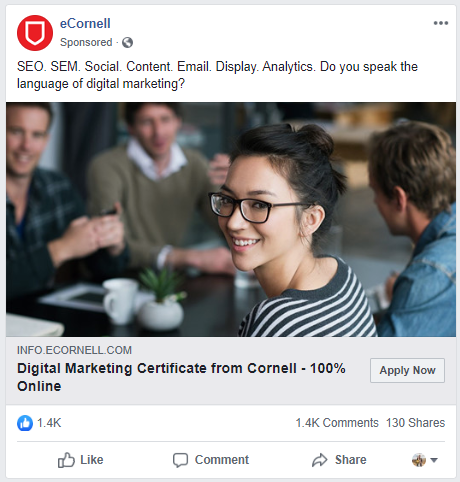Click the blue thumbs-up reaction icon
The width and height of the screenshot is (460, 482).
coord(25,423)
